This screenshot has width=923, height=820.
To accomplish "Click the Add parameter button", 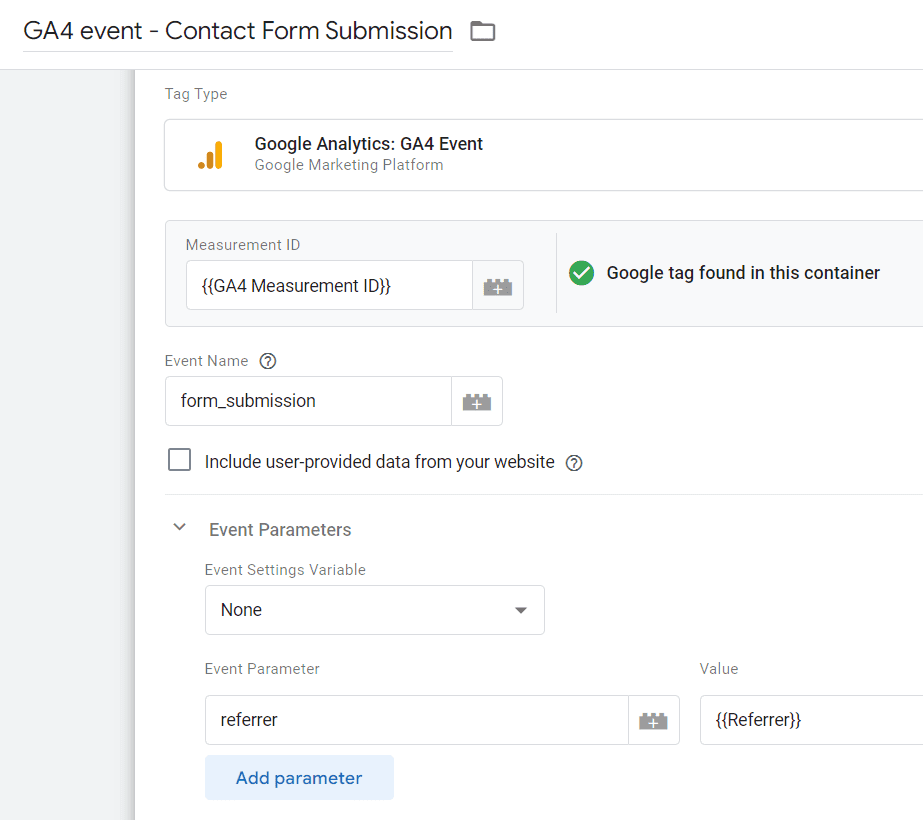I will point(299,778).
